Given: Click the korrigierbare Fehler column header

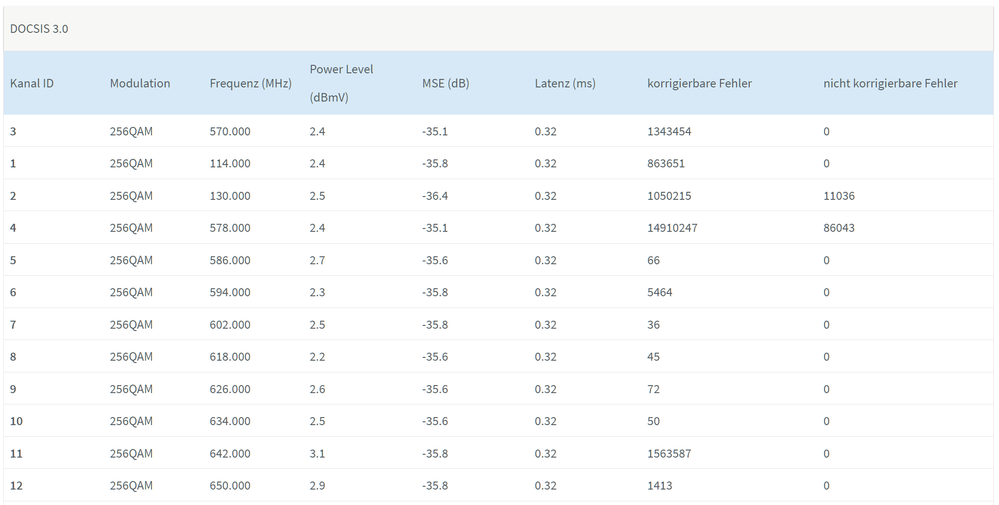Looking at the screenshot, I should point(700,83).
